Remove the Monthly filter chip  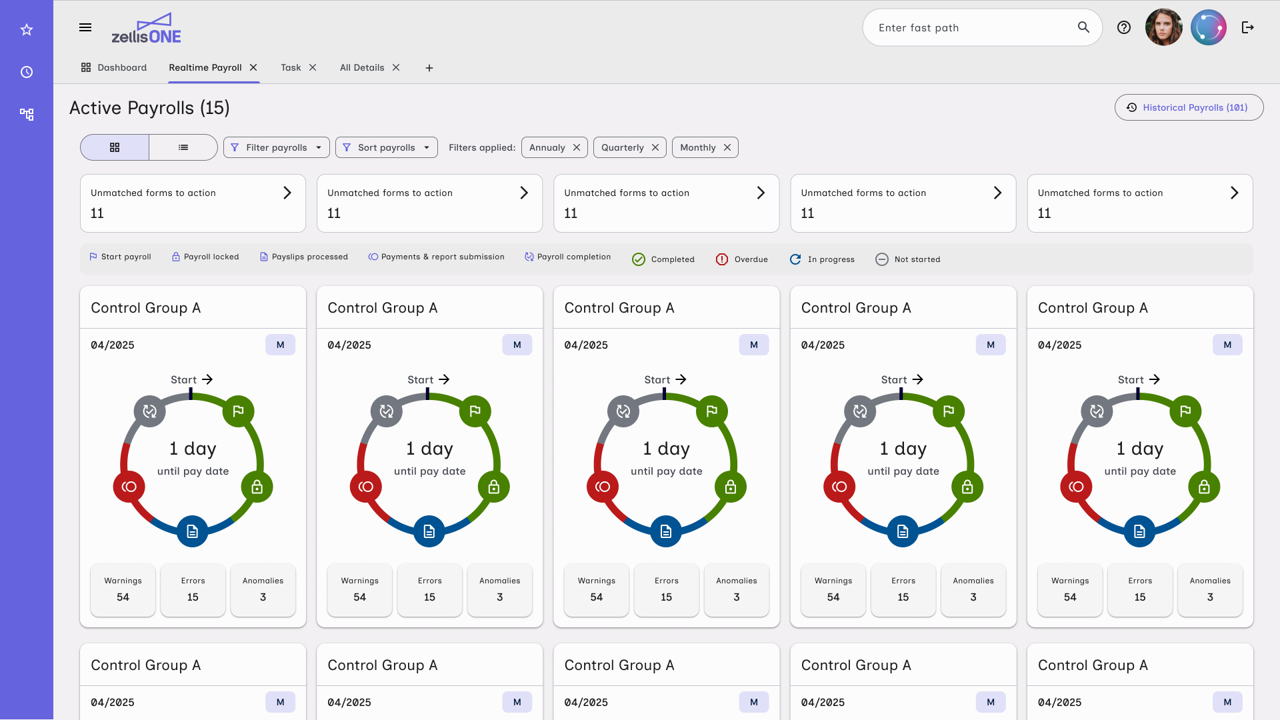727,148
